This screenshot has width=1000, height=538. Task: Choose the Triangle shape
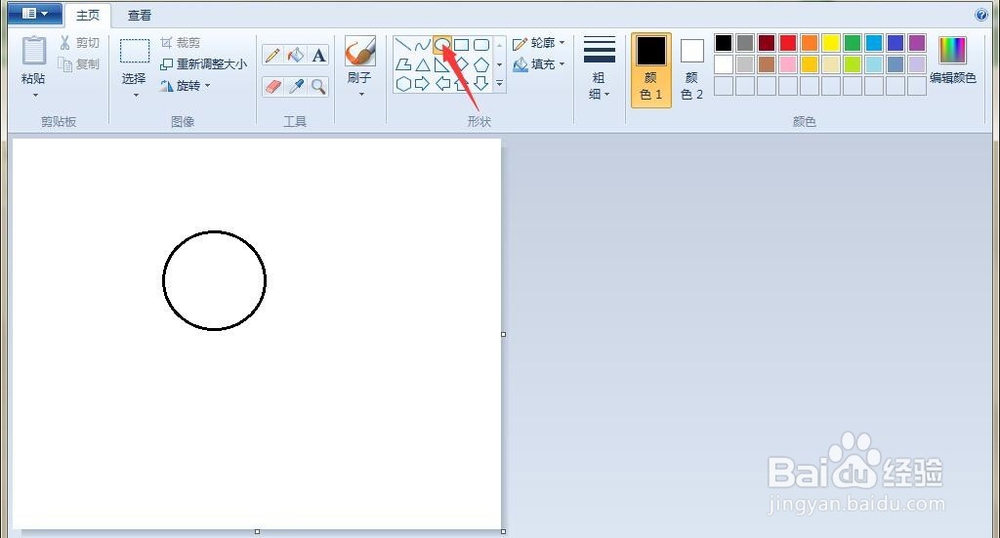[x=422, y=64]
